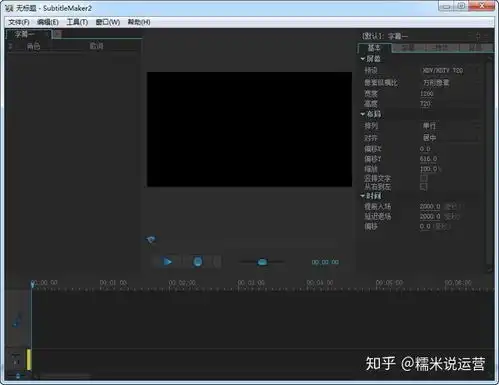Viewport: 499px width, 385px height.
Task: Toggle the 从右到左 checkbox
Action: point(424,187)
